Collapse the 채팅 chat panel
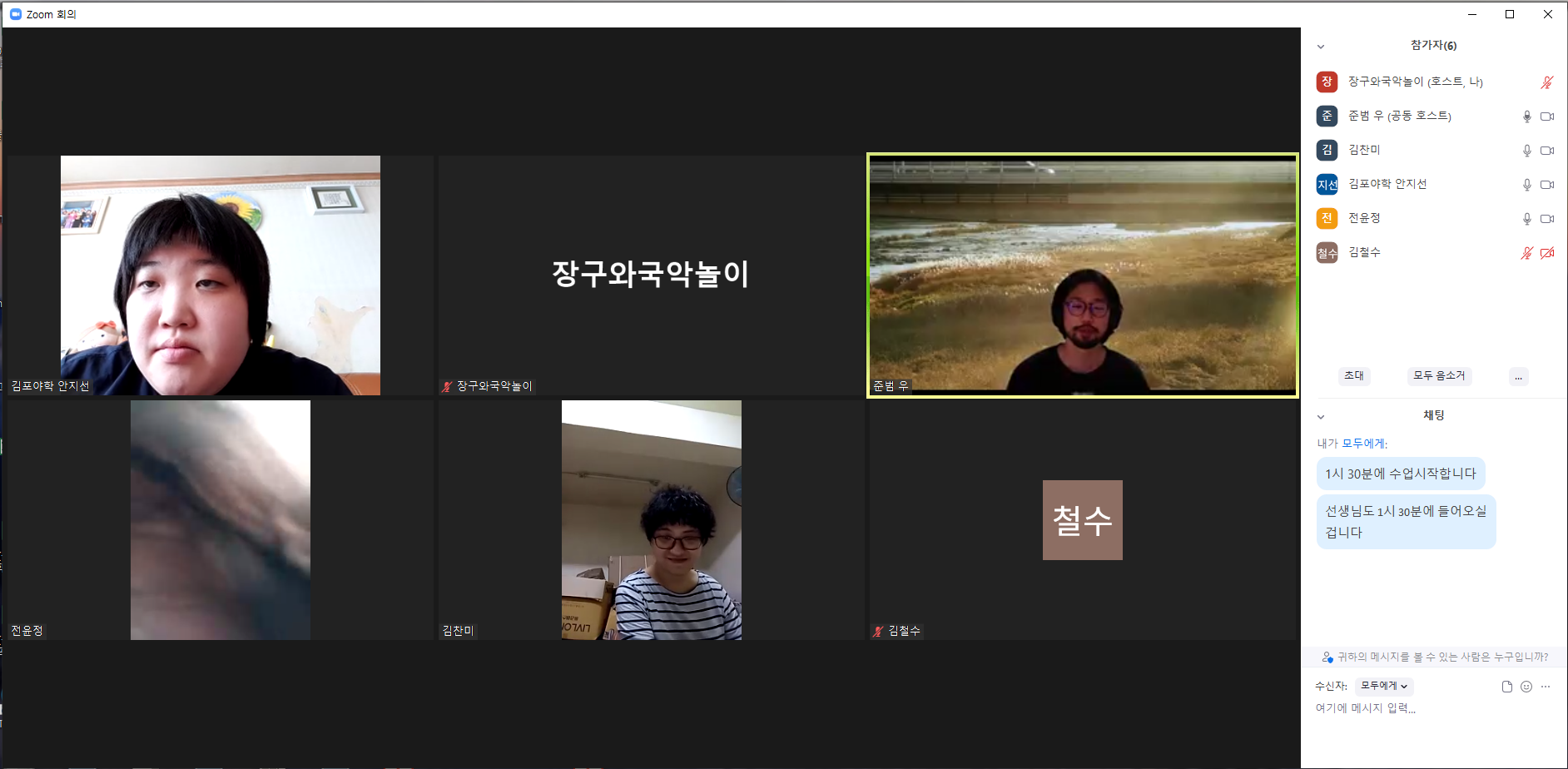This screenshot has height=769, width=1568. point(1321,417)
